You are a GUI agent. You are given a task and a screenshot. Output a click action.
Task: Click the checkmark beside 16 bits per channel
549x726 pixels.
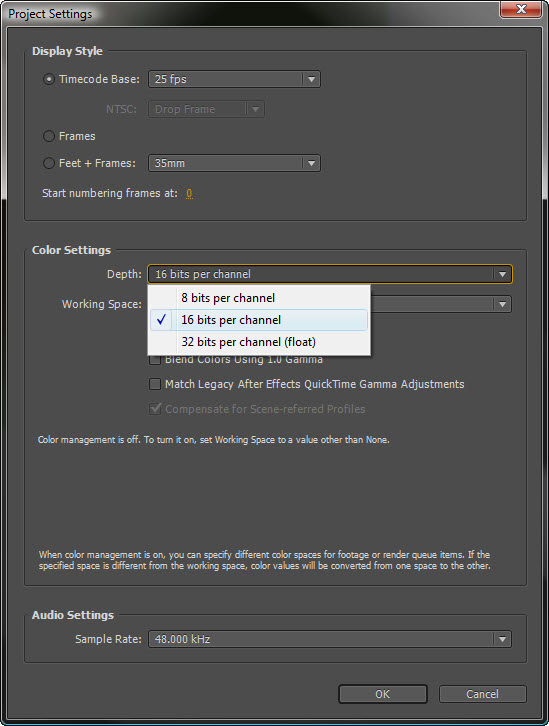pyautogui.click(x=161, y=319)
